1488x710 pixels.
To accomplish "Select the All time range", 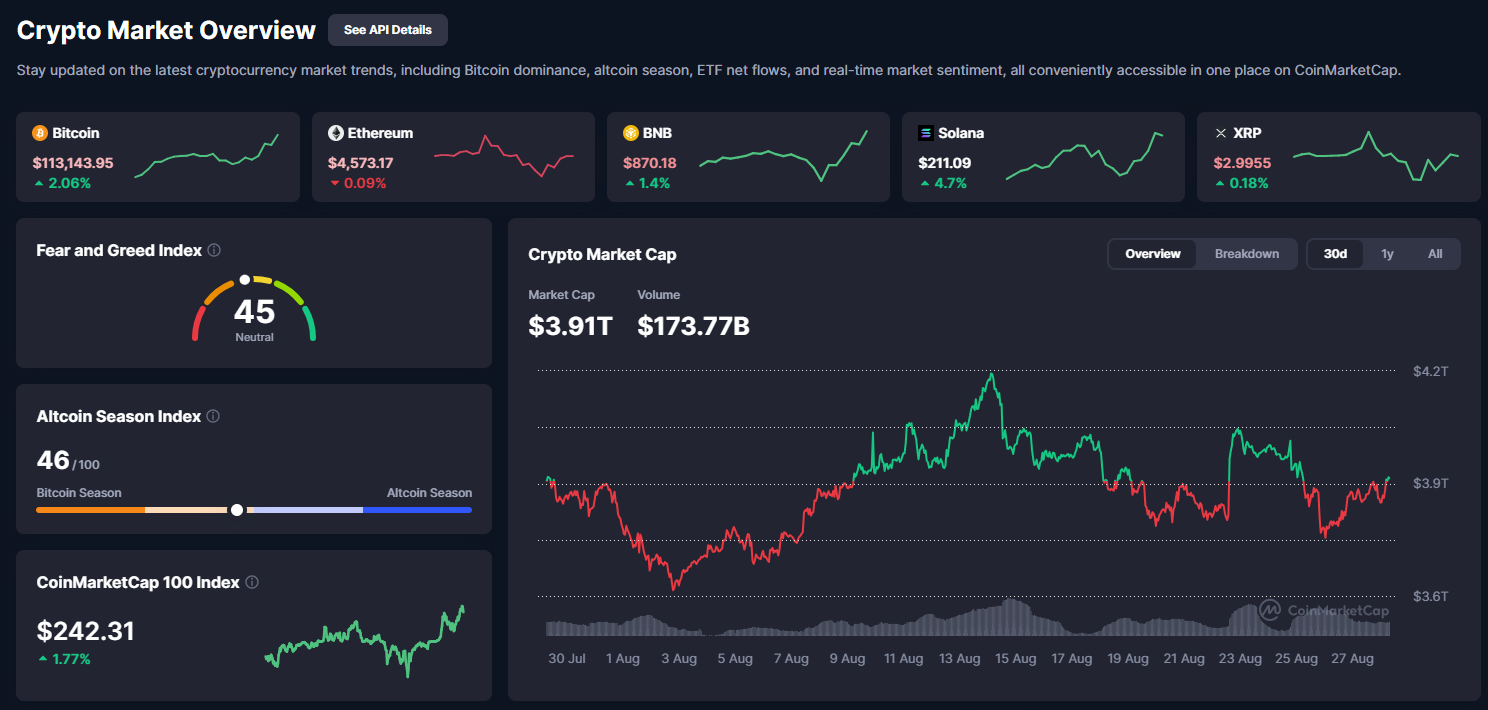I will coord(1435,254).
